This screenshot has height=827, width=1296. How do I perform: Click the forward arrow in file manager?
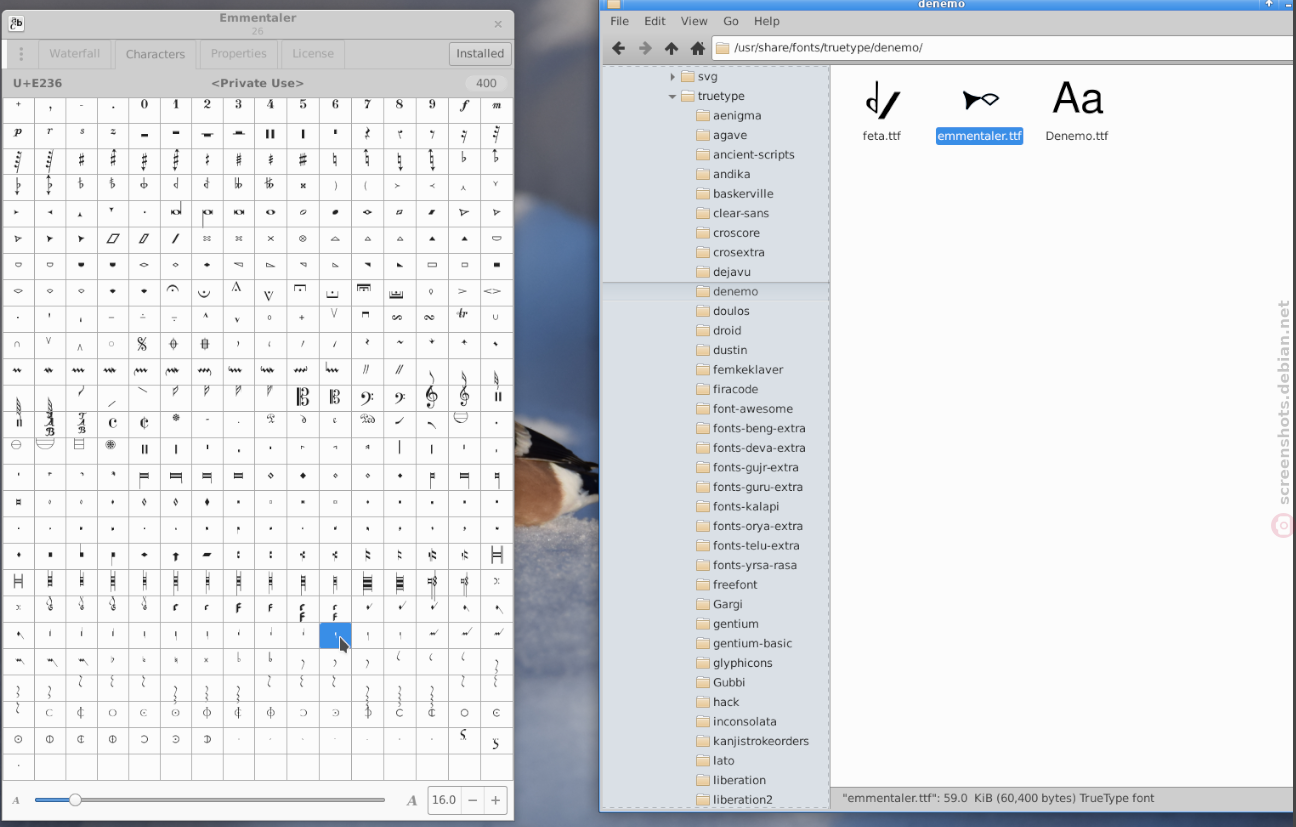coord(645,48)
